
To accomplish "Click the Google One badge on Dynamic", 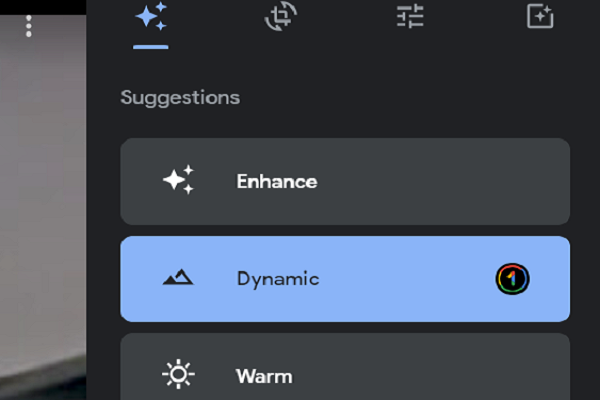I will [x=513, y=279].
